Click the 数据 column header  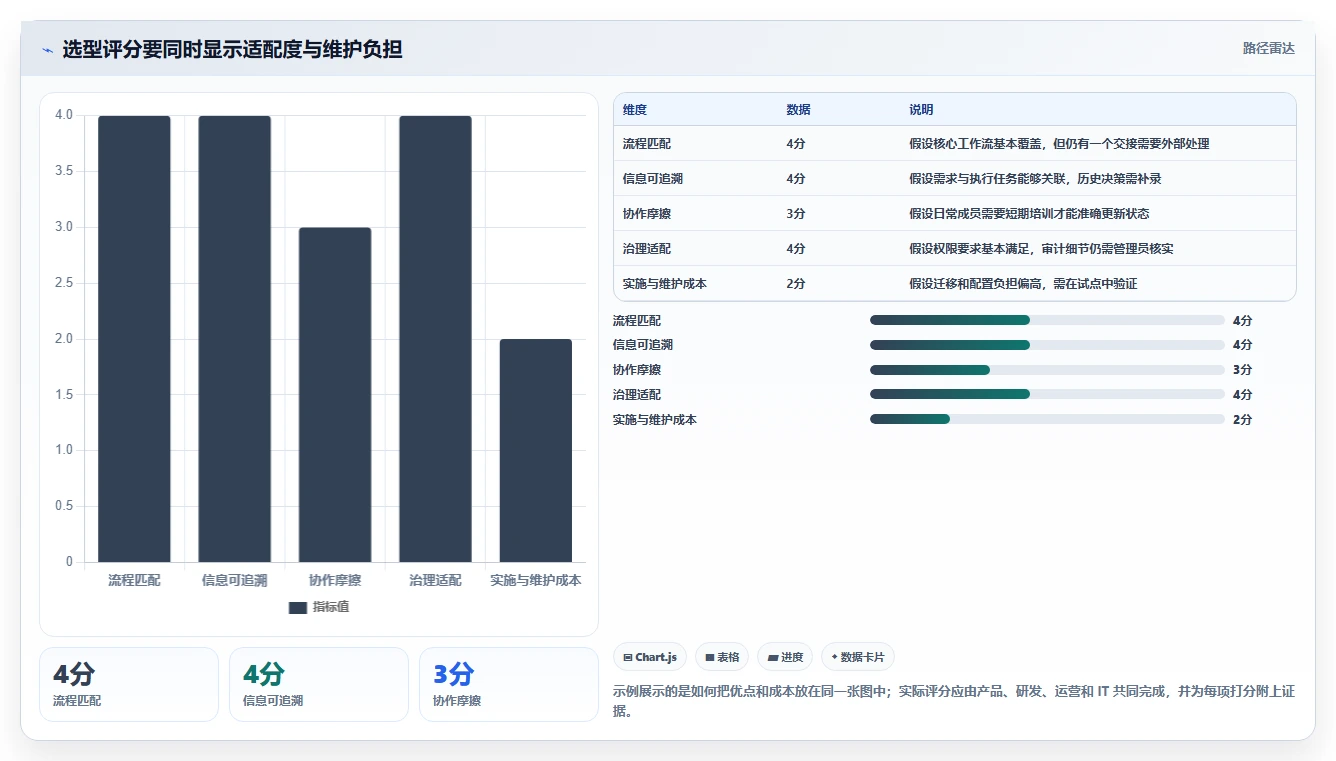click(798, 110)
